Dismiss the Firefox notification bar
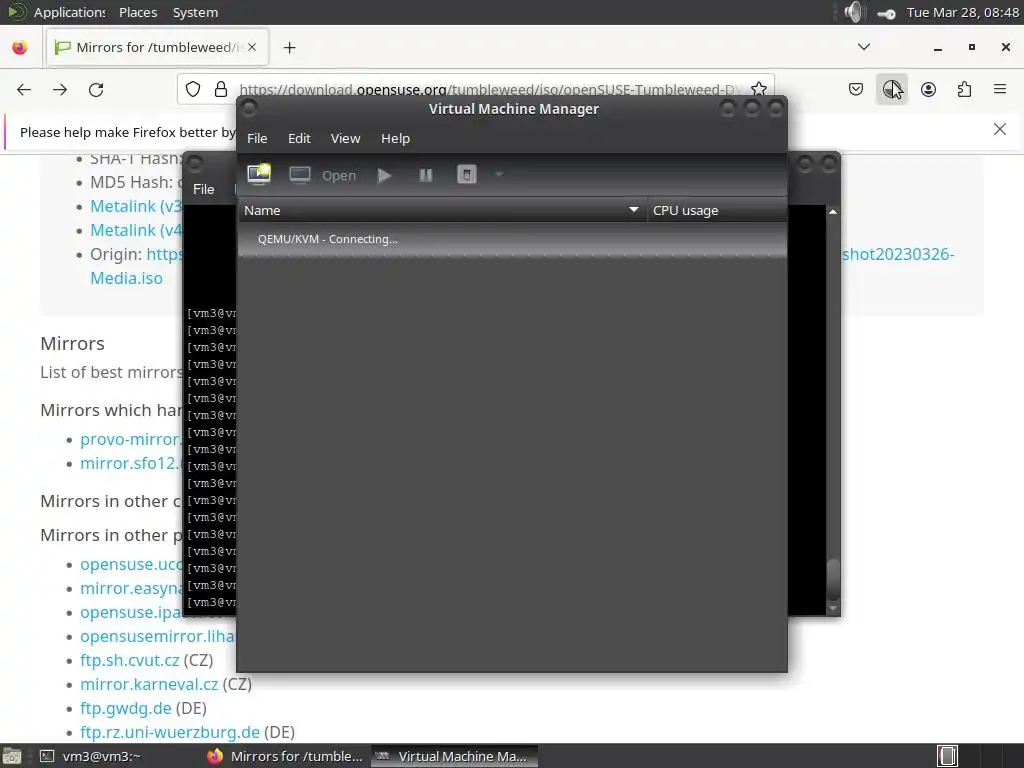The height and width of the screenshot is (768, 1024). pyautogui.click(x=999, y=129)
